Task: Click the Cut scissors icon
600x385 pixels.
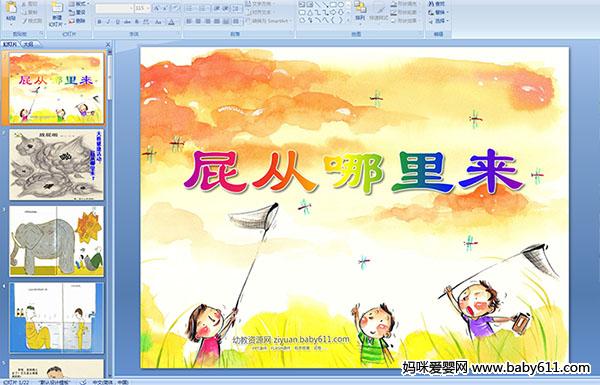Action: pyautogui.click(x=24, y=4)
